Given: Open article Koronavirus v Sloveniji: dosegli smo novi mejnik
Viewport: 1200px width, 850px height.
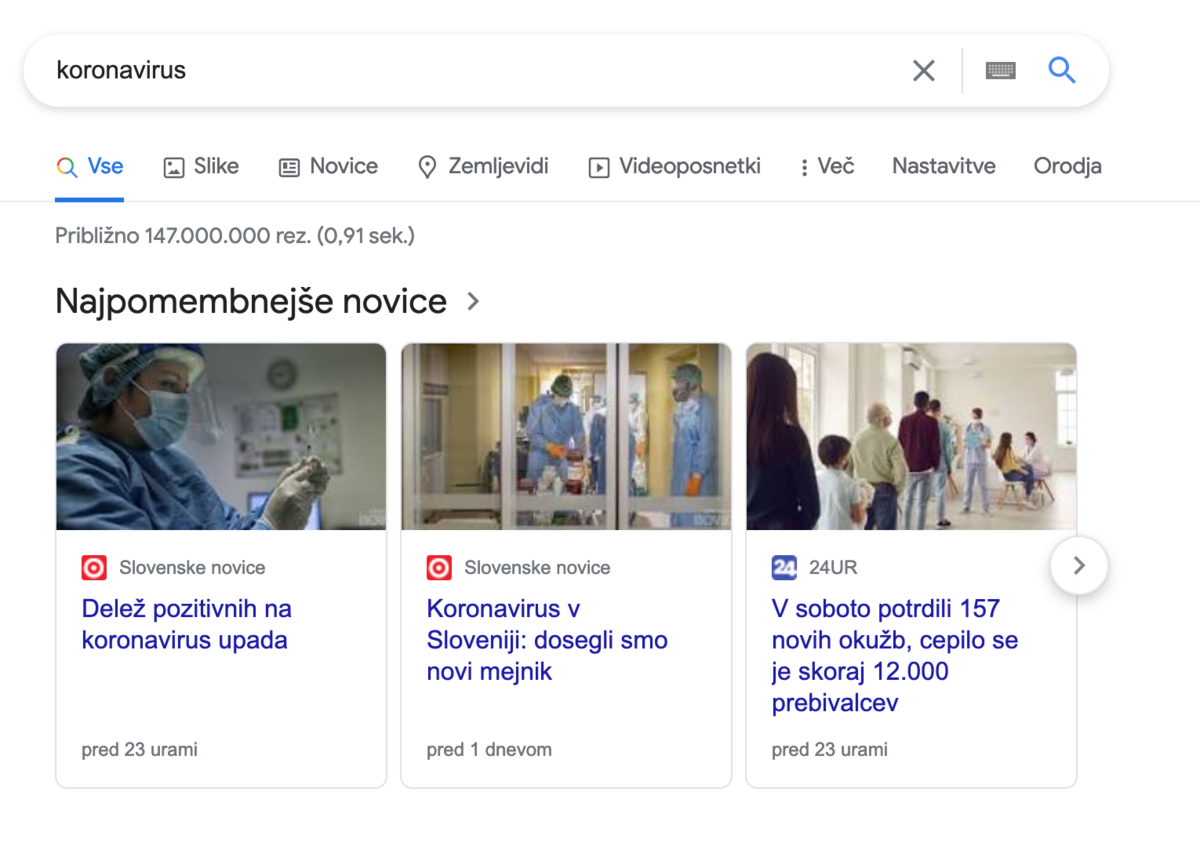Looking at the screenshot, I should (x=547, y=640).
